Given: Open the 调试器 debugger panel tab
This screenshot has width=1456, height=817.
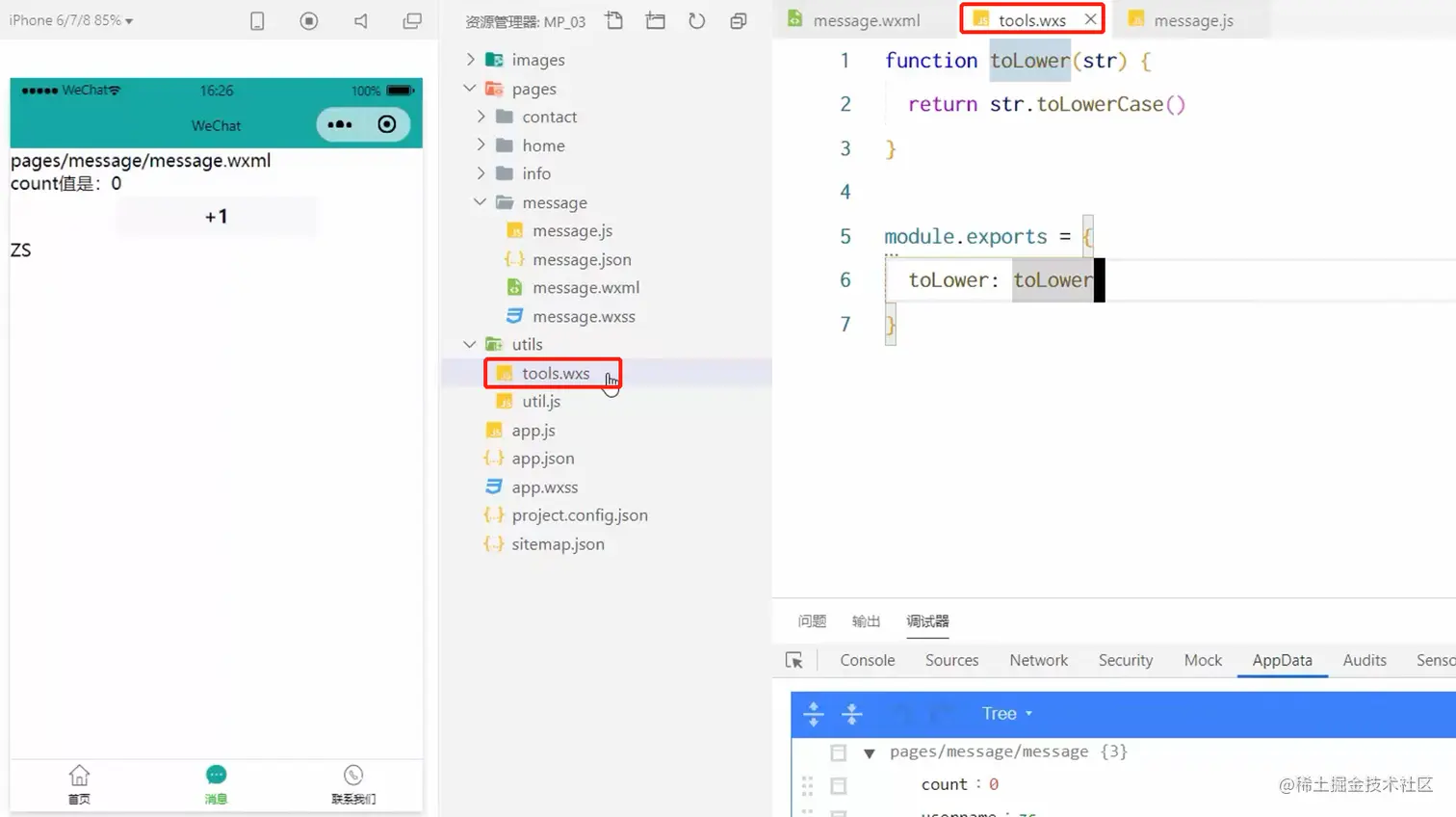Looking at the screenshot, I should point(927,621).
